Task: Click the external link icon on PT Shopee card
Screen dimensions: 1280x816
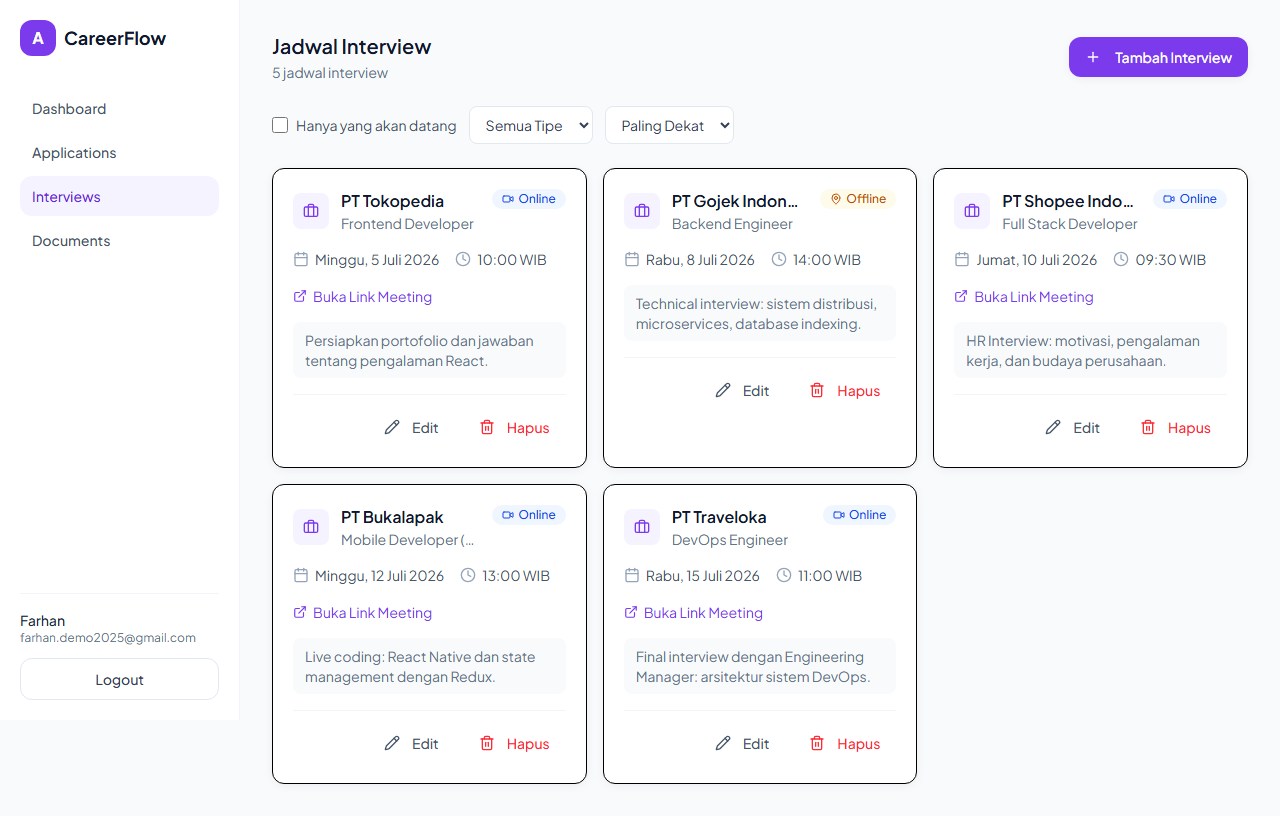Action: pos(961,296)
